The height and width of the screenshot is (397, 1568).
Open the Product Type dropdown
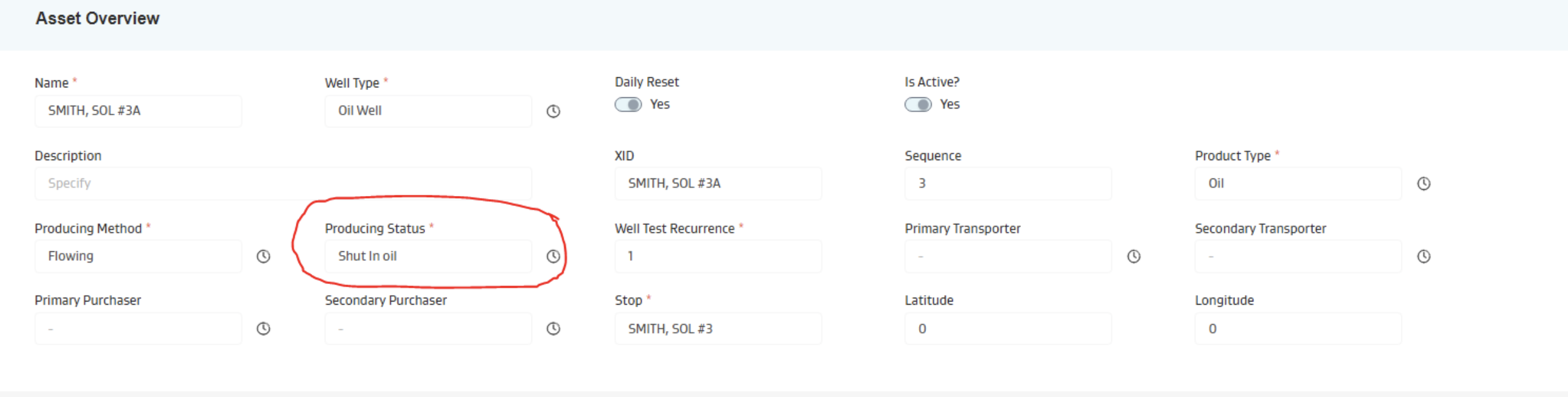(1297, 183)
